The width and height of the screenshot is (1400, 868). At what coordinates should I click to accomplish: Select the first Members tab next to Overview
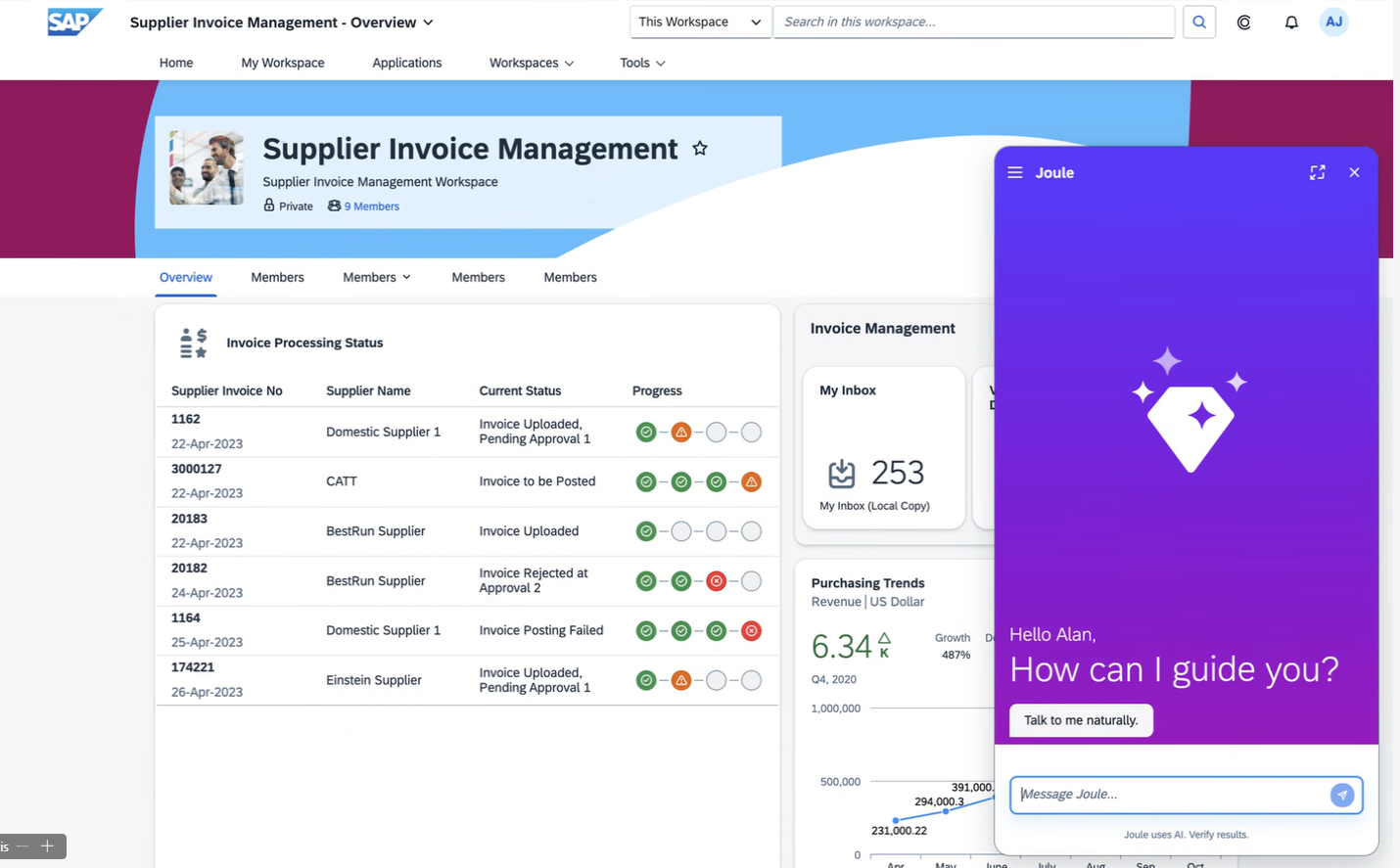pyautogui.click(x=277, y=277)
